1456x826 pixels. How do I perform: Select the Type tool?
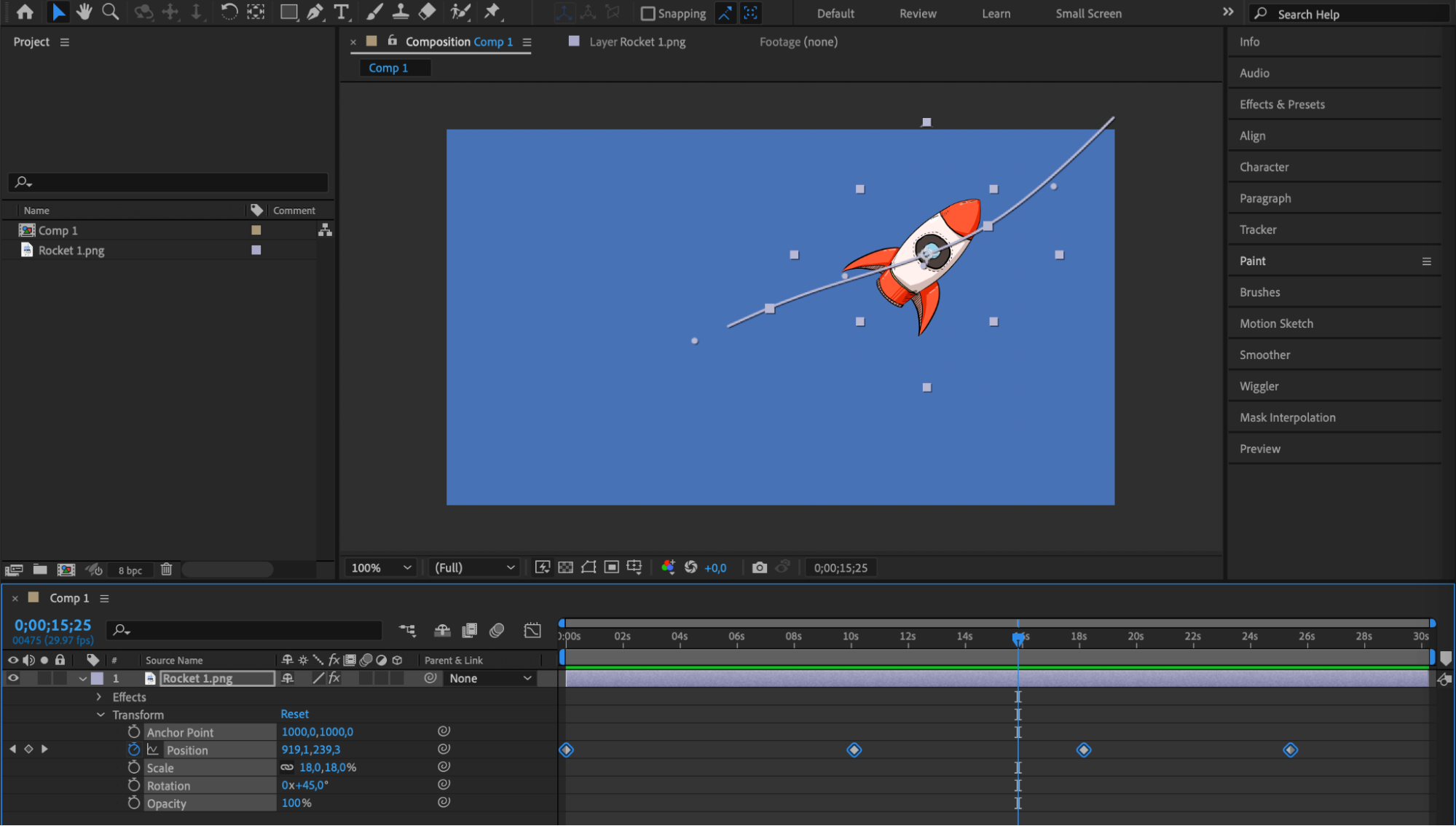coord(341,12)
